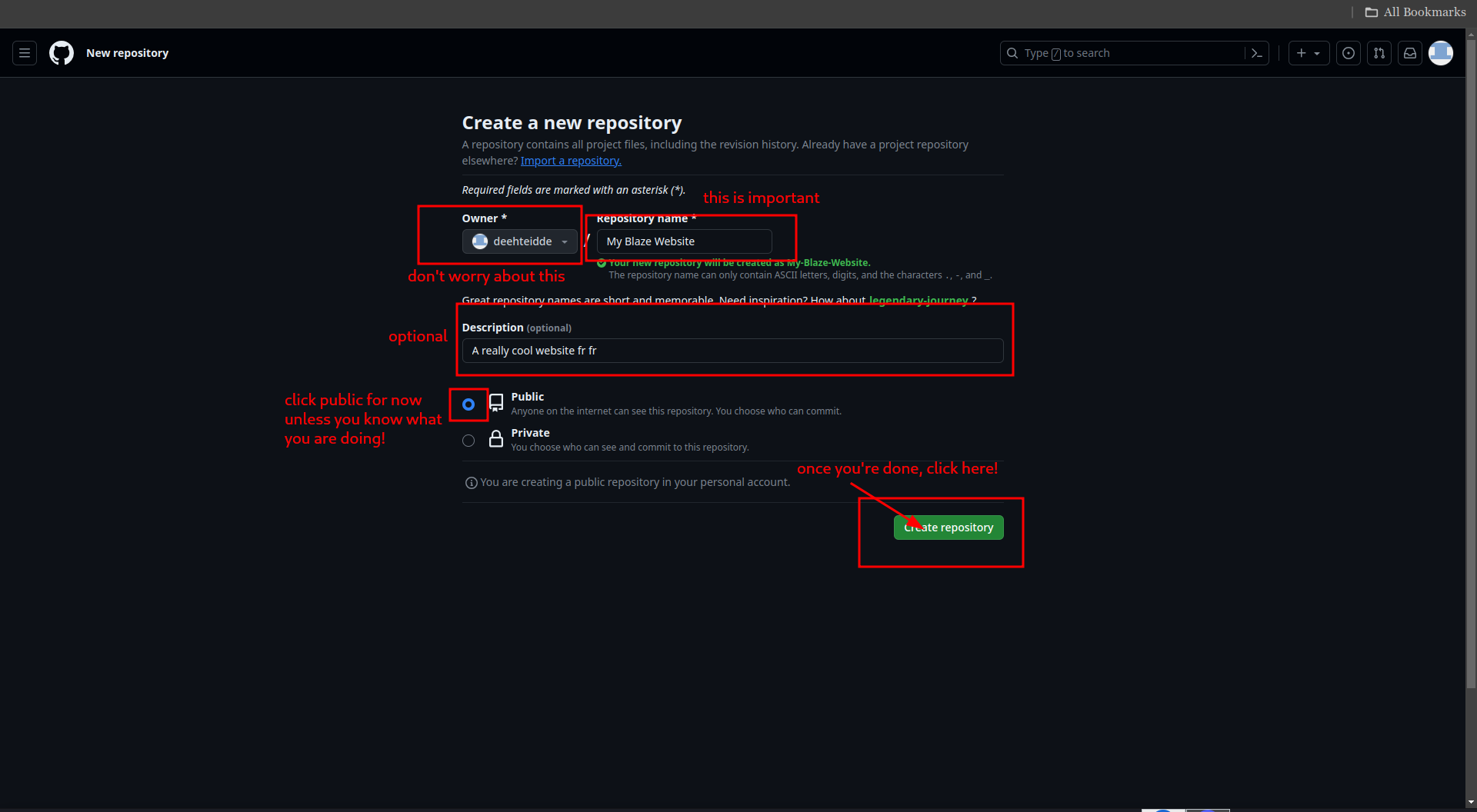
Task: Click the user profile avatar
Action: tap(1440, 53)
